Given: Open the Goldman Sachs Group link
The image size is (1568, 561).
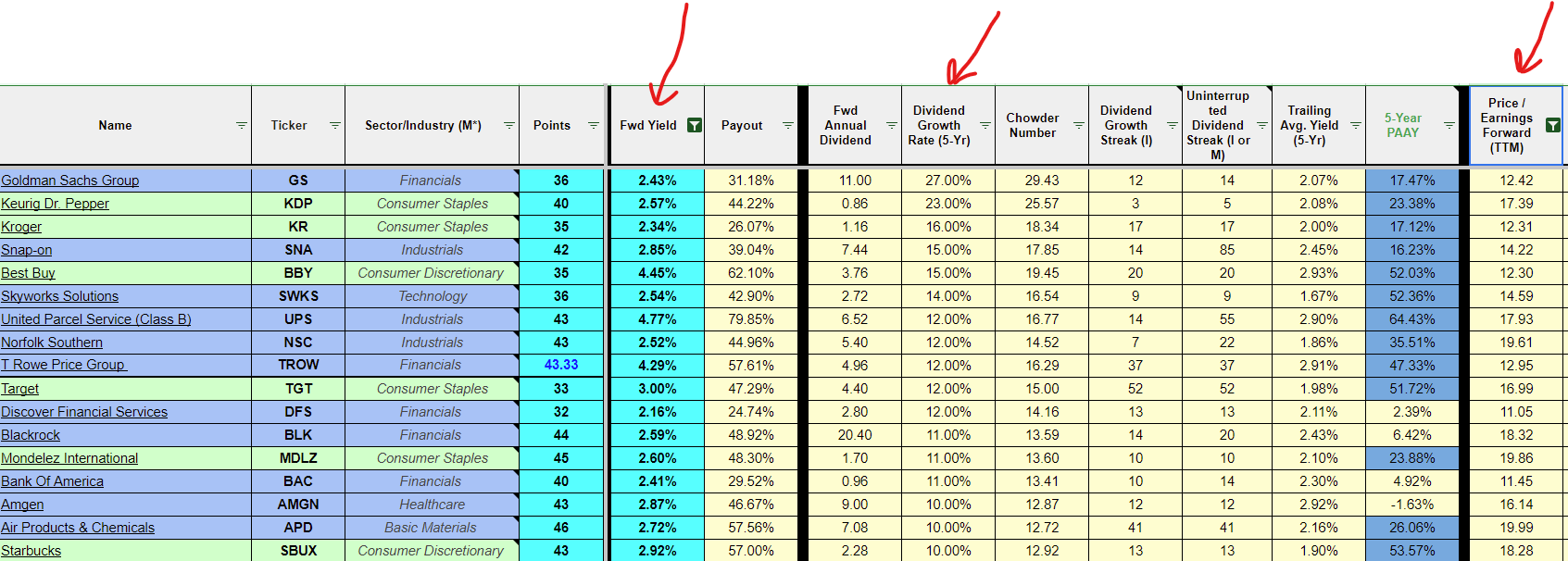Looking at the screenshot, I should [x=69, y=181].
